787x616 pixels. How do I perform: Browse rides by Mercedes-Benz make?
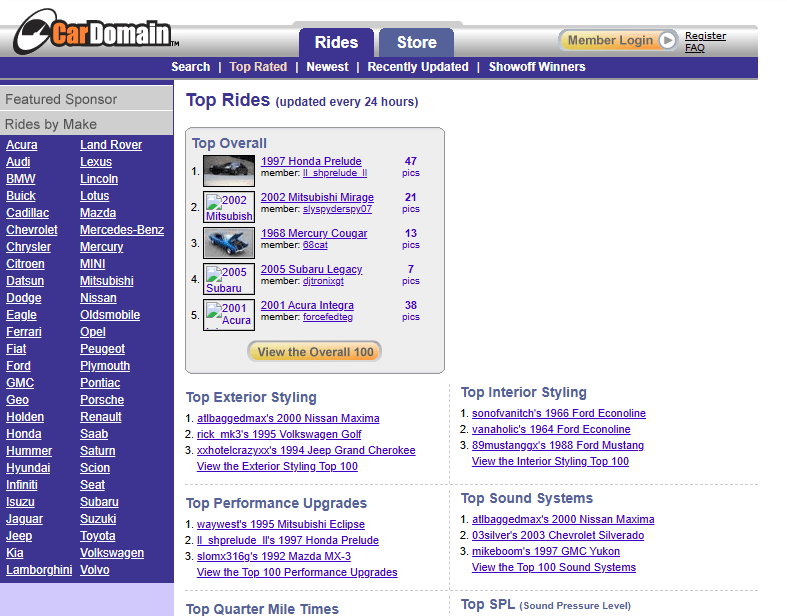[122, 230]
